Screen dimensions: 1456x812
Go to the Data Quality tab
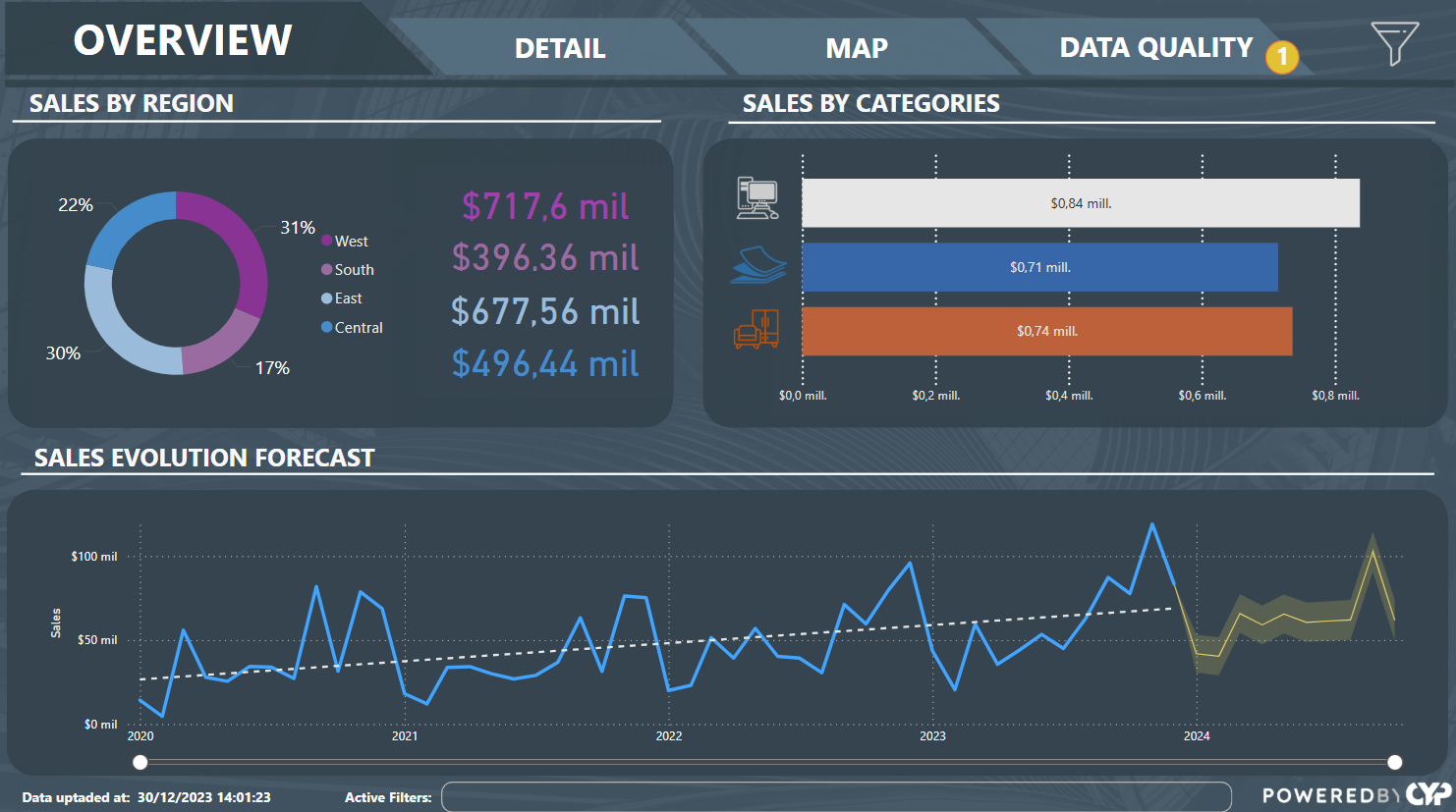(x=1154, y=48)
